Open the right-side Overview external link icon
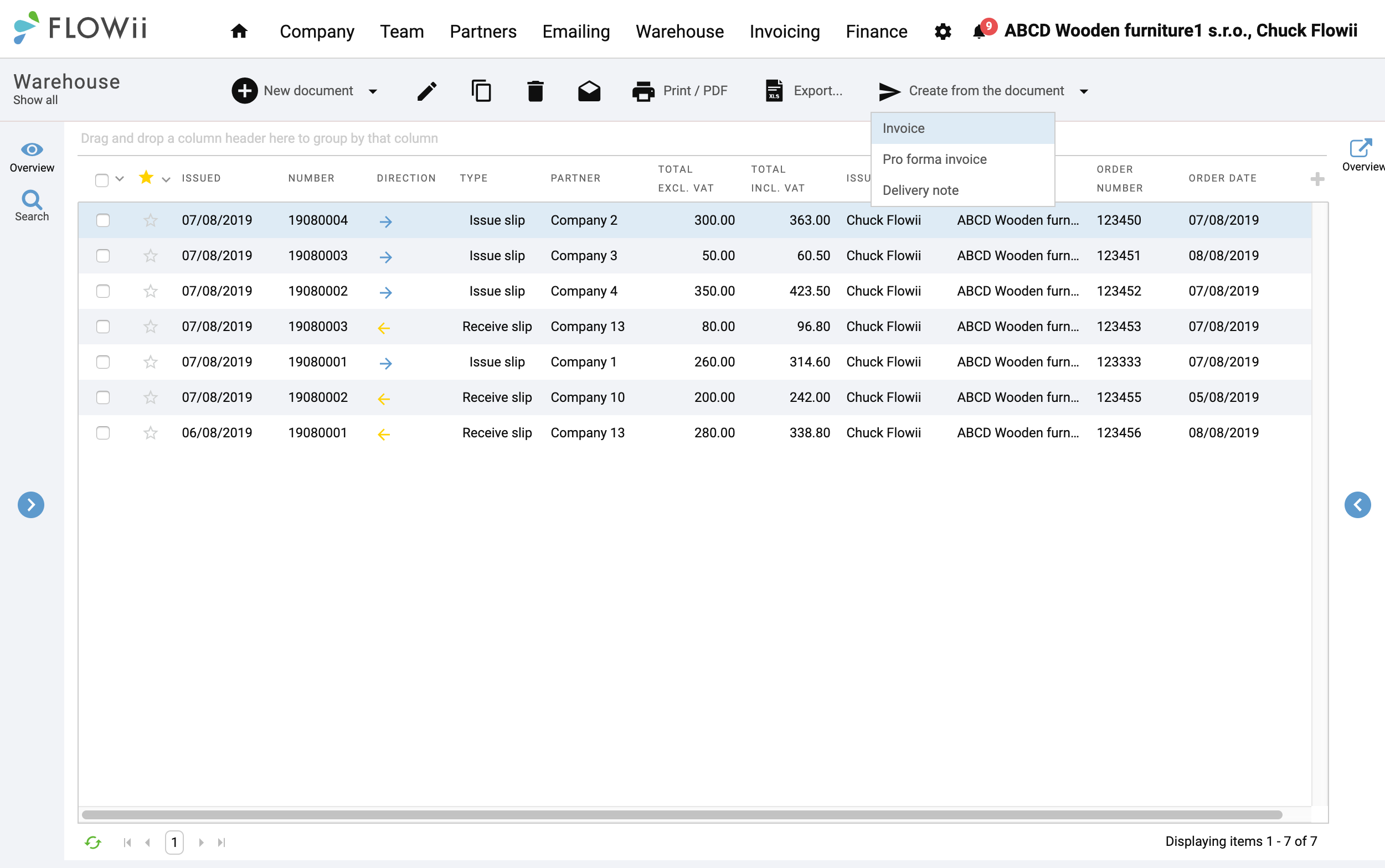The image size is (1385, 868). pyautogui.click(x=1361, y=148)
